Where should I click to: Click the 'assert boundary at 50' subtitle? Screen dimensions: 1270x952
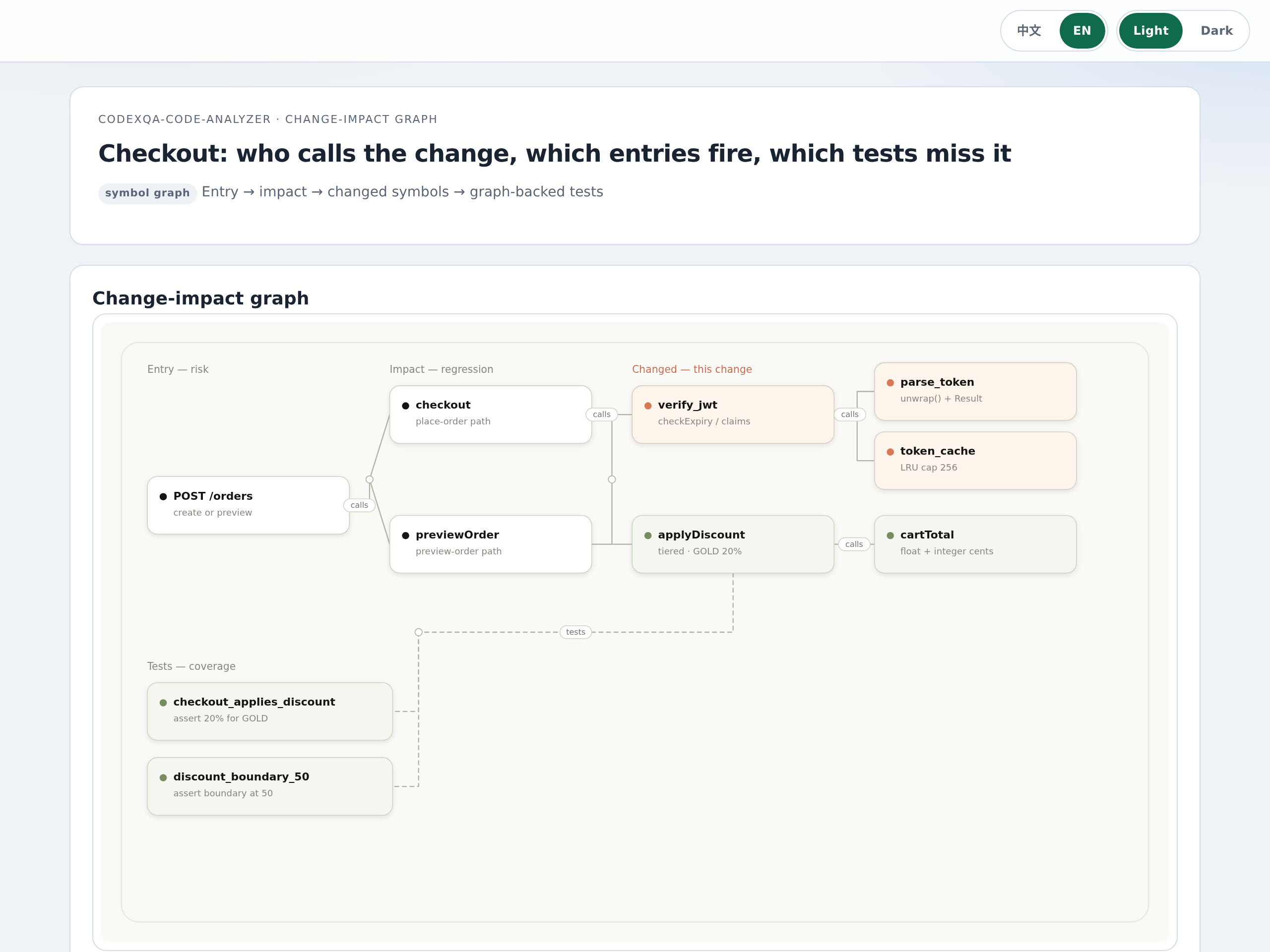coord(223,793)
